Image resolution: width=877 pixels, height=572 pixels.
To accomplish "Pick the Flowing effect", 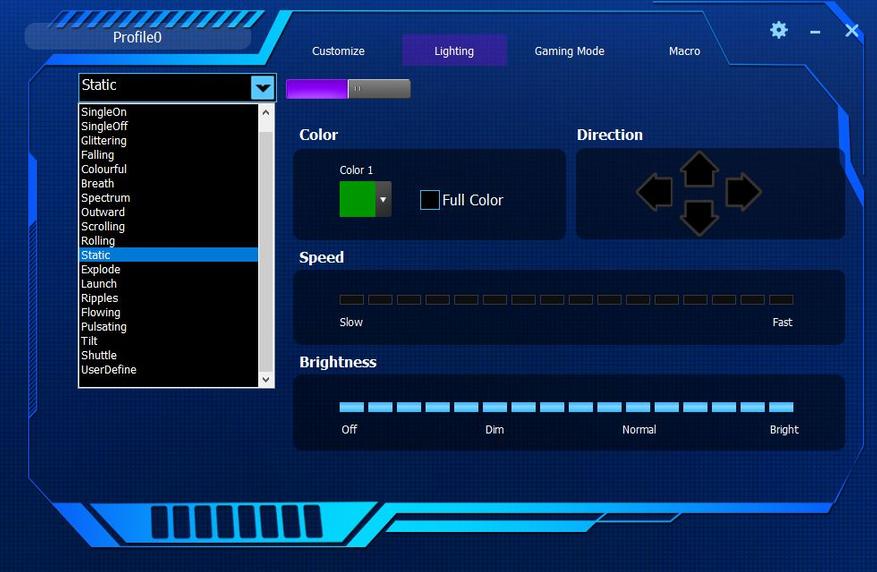I will [169, 312].
